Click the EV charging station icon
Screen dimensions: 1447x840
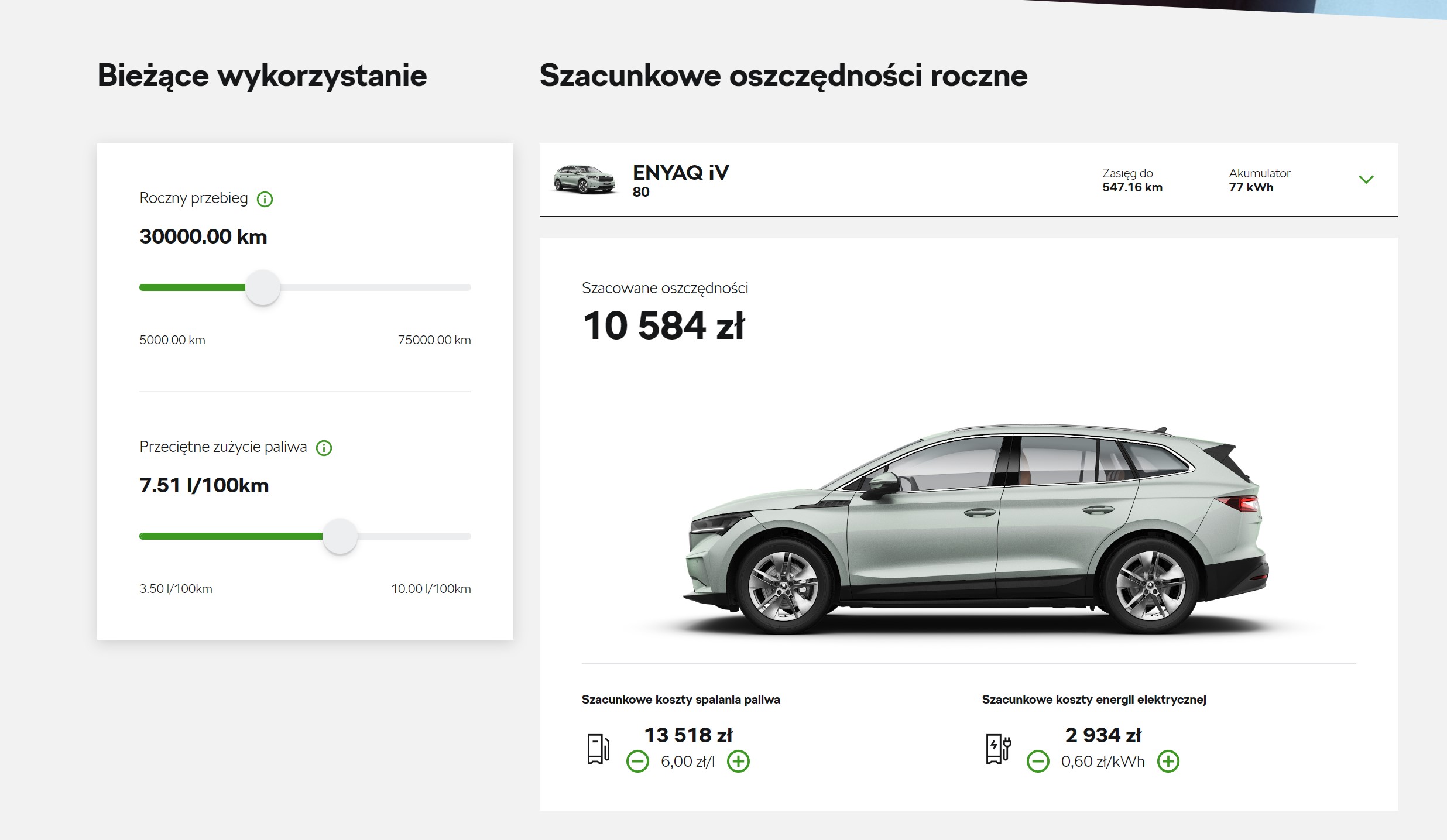click(x=998, y=749)
